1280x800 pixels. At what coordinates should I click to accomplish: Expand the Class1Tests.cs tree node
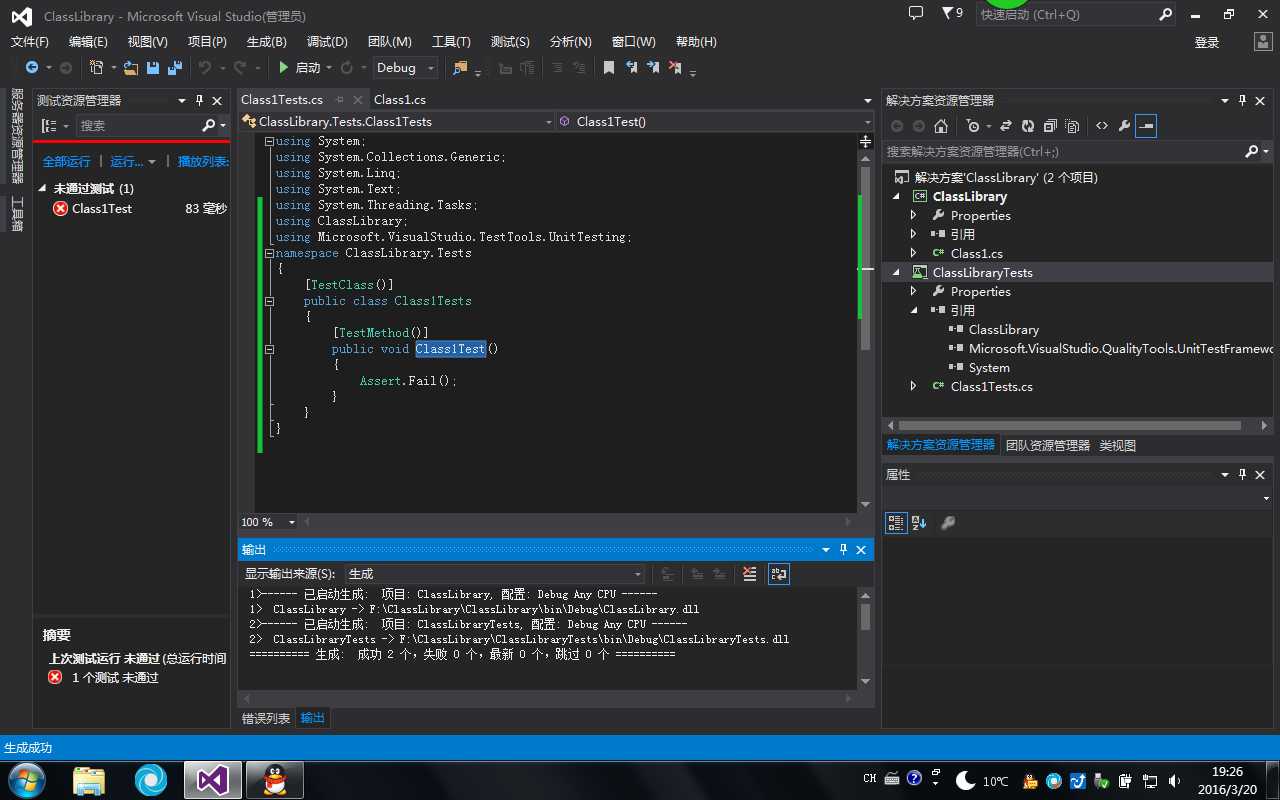point(913,387)
